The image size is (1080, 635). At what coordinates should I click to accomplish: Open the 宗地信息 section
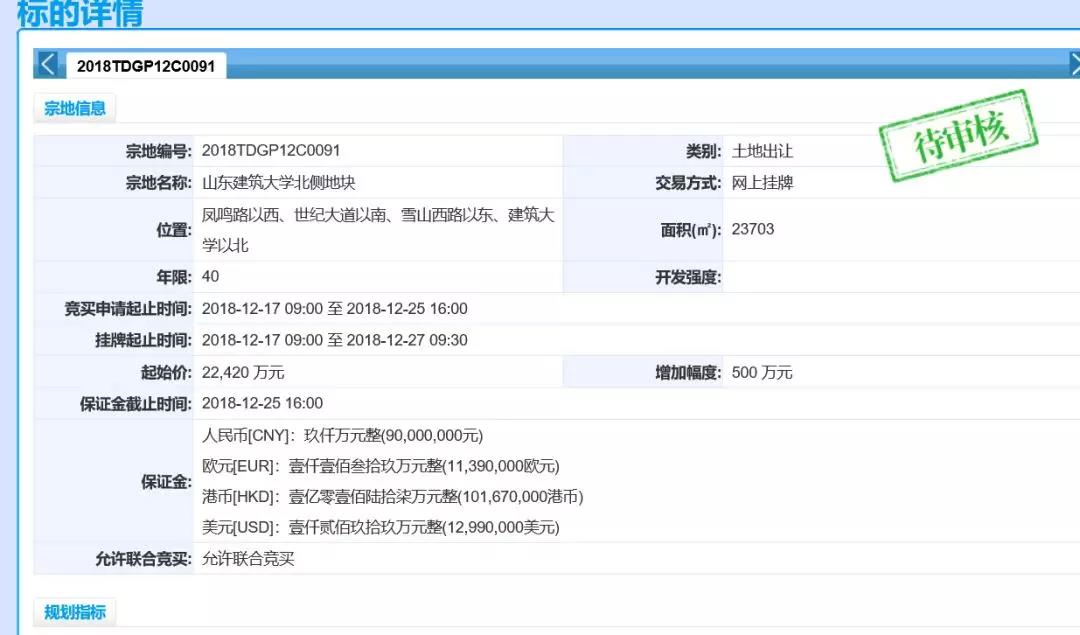[75, 108]
